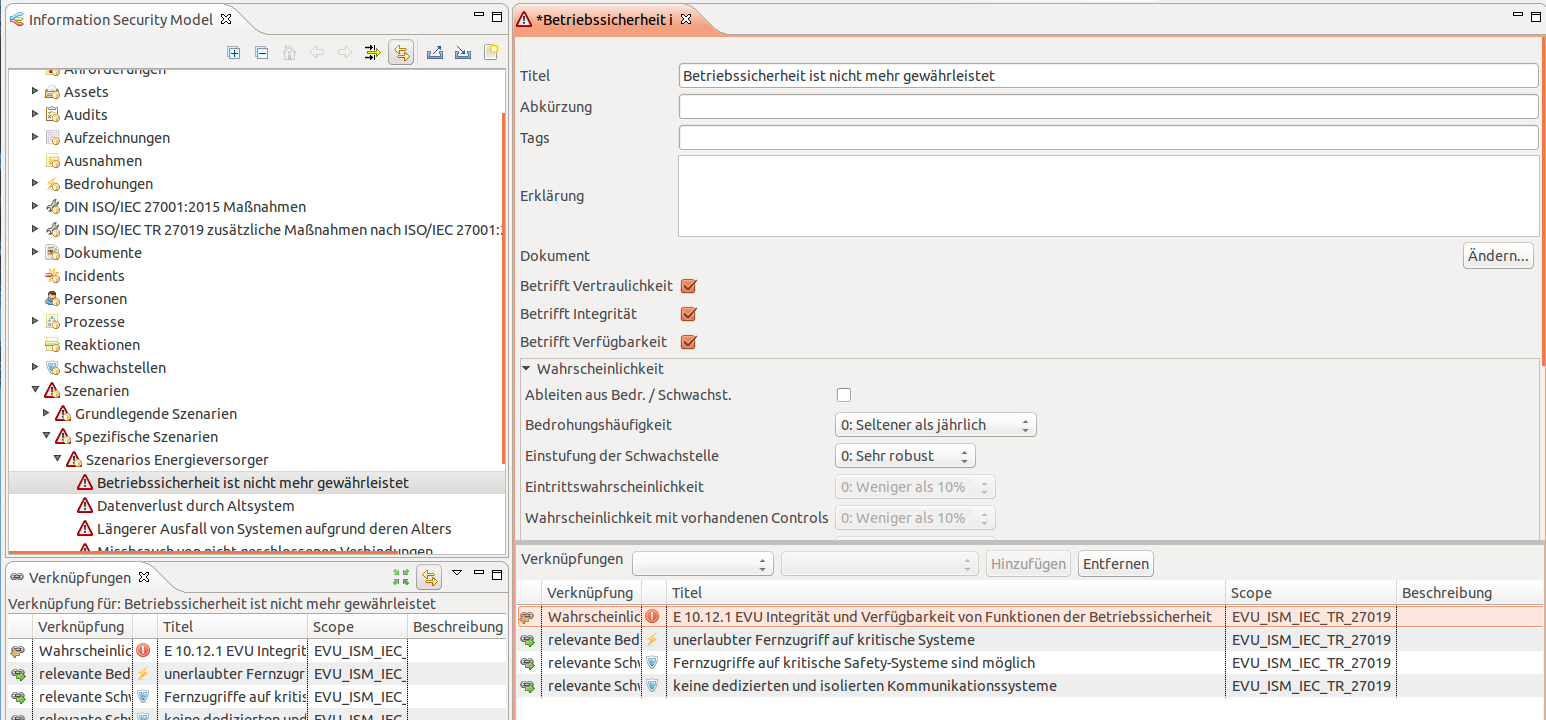
Task: Click into the Abkürzung input field
Action: [x=1108, y=107]
